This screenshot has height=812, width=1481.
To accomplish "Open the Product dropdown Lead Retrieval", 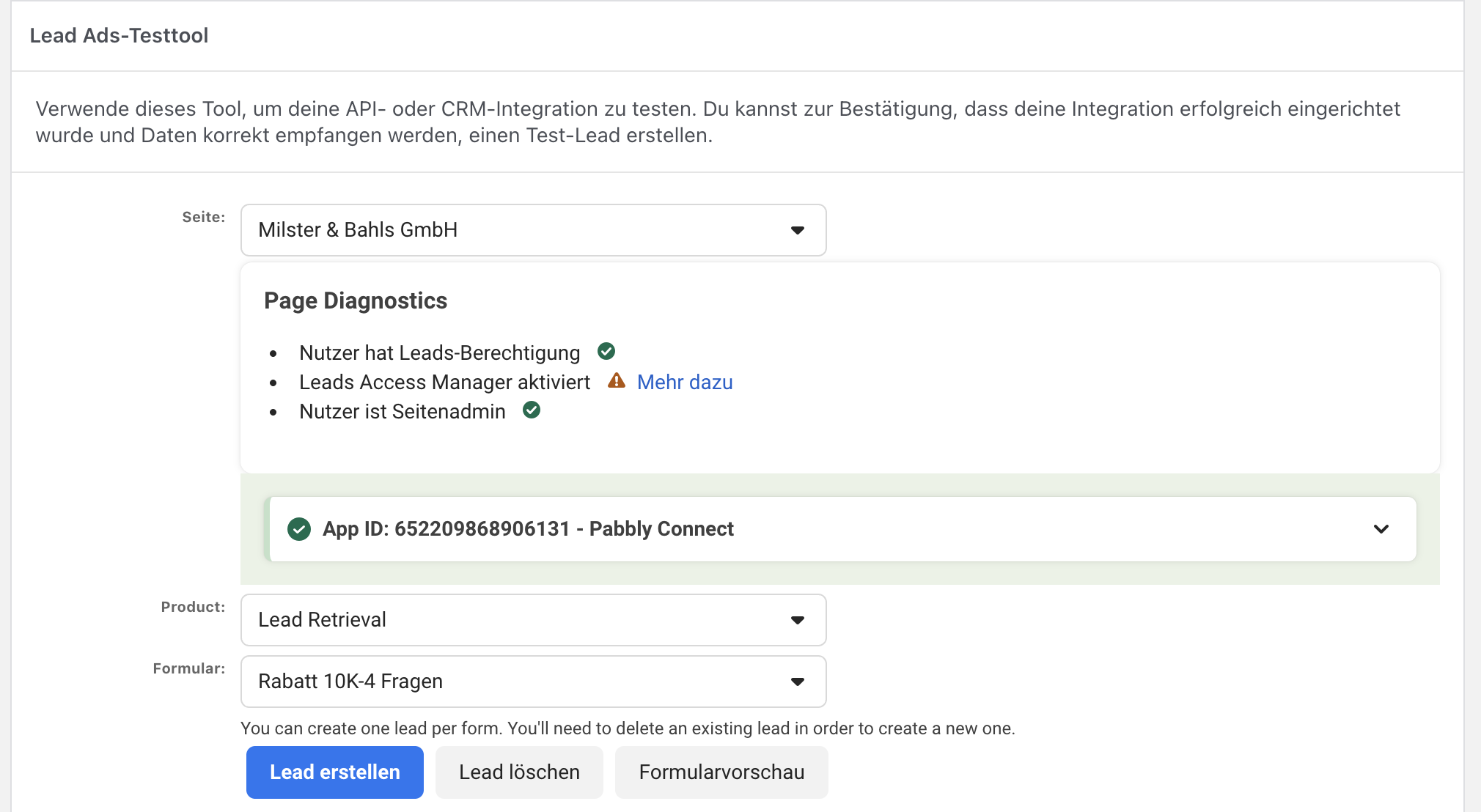I will coord(533,620).
